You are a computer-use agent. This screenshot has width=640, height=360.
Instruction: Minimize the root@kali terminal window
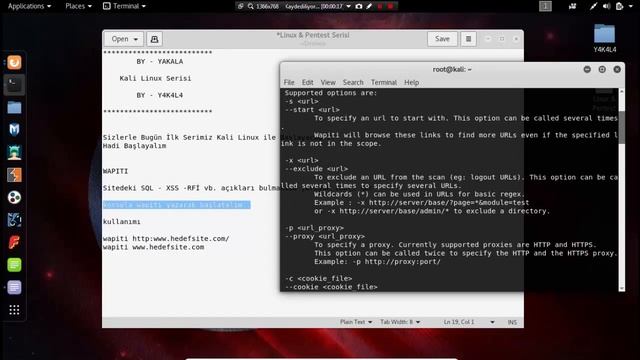(587, 69)
